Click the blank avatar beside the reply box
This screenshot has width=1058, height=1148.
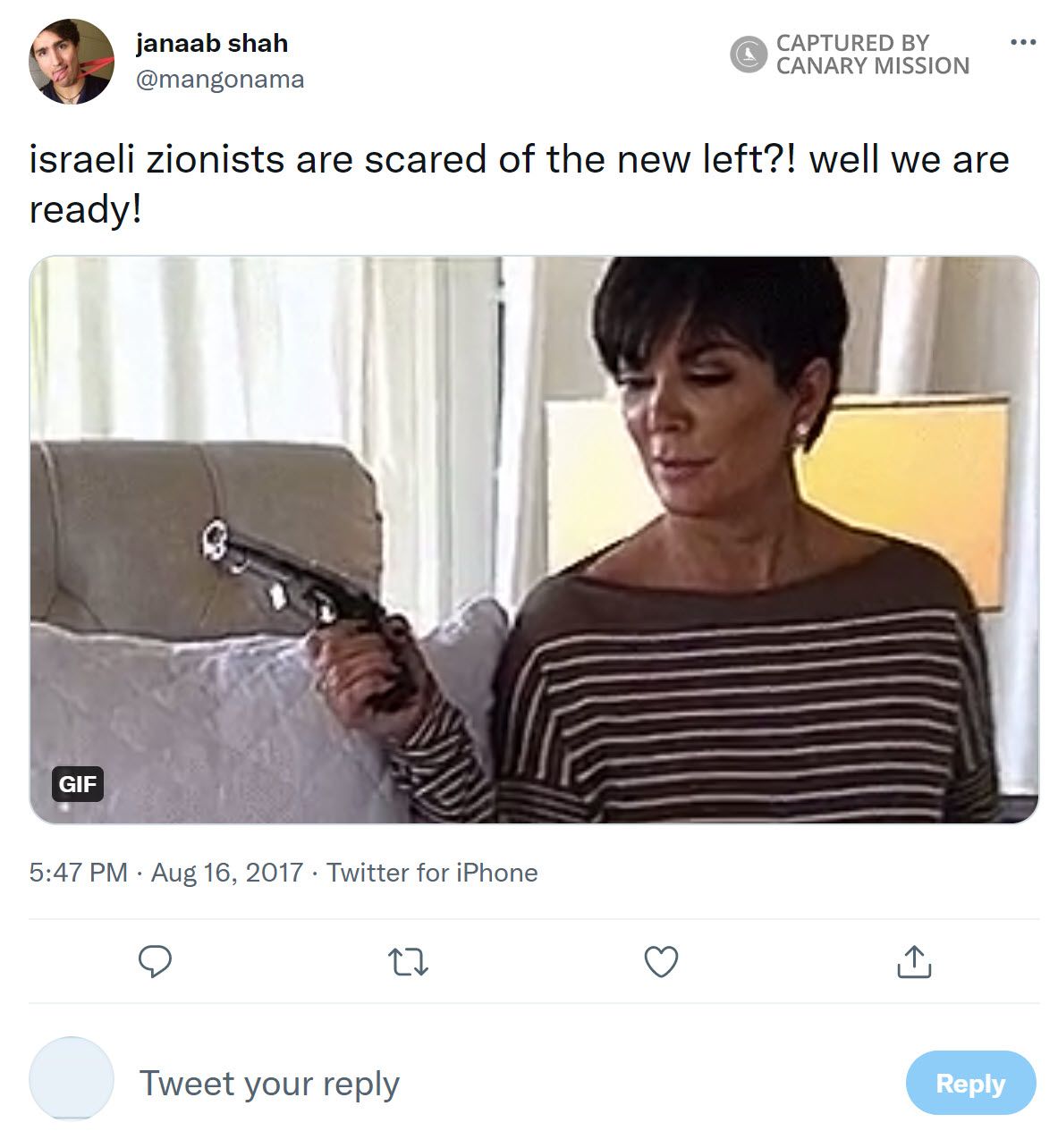(x=72, y=1079)
